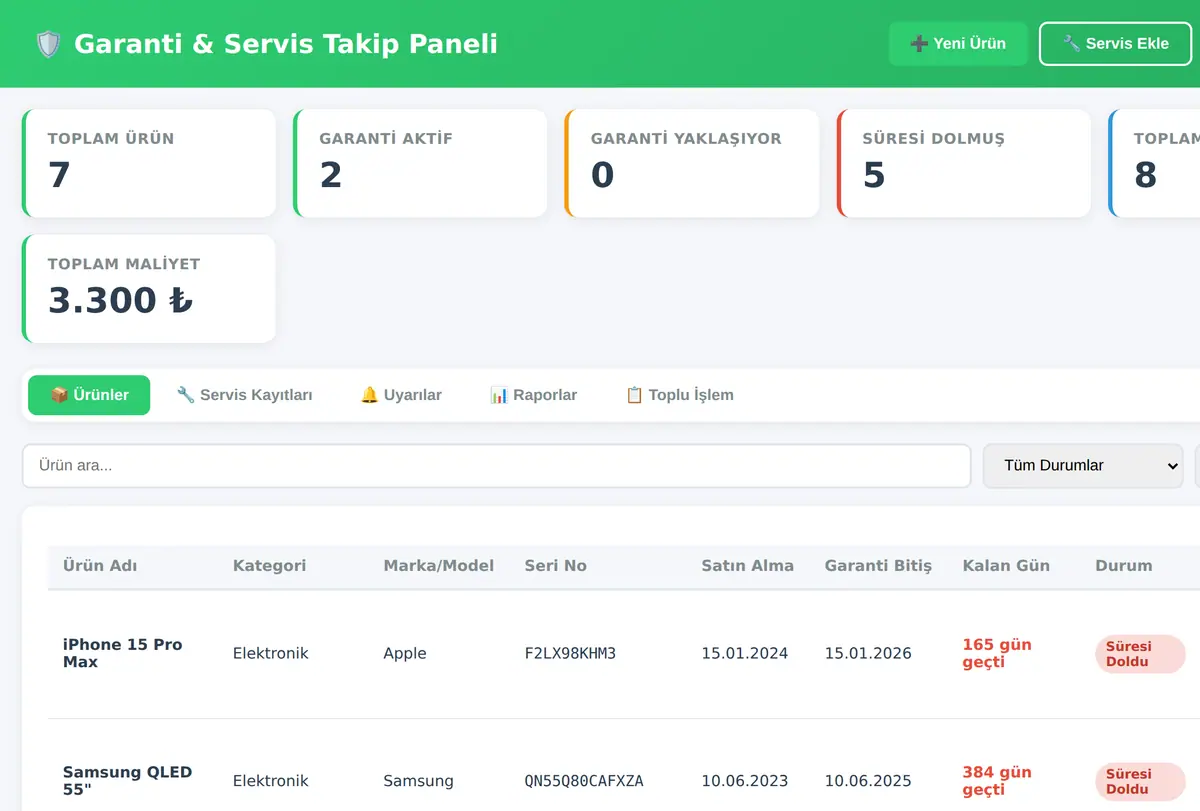This screenshot has width=1200, height=811.
Task: Sort by Ürün Adı column header
Action: (100, 566)
